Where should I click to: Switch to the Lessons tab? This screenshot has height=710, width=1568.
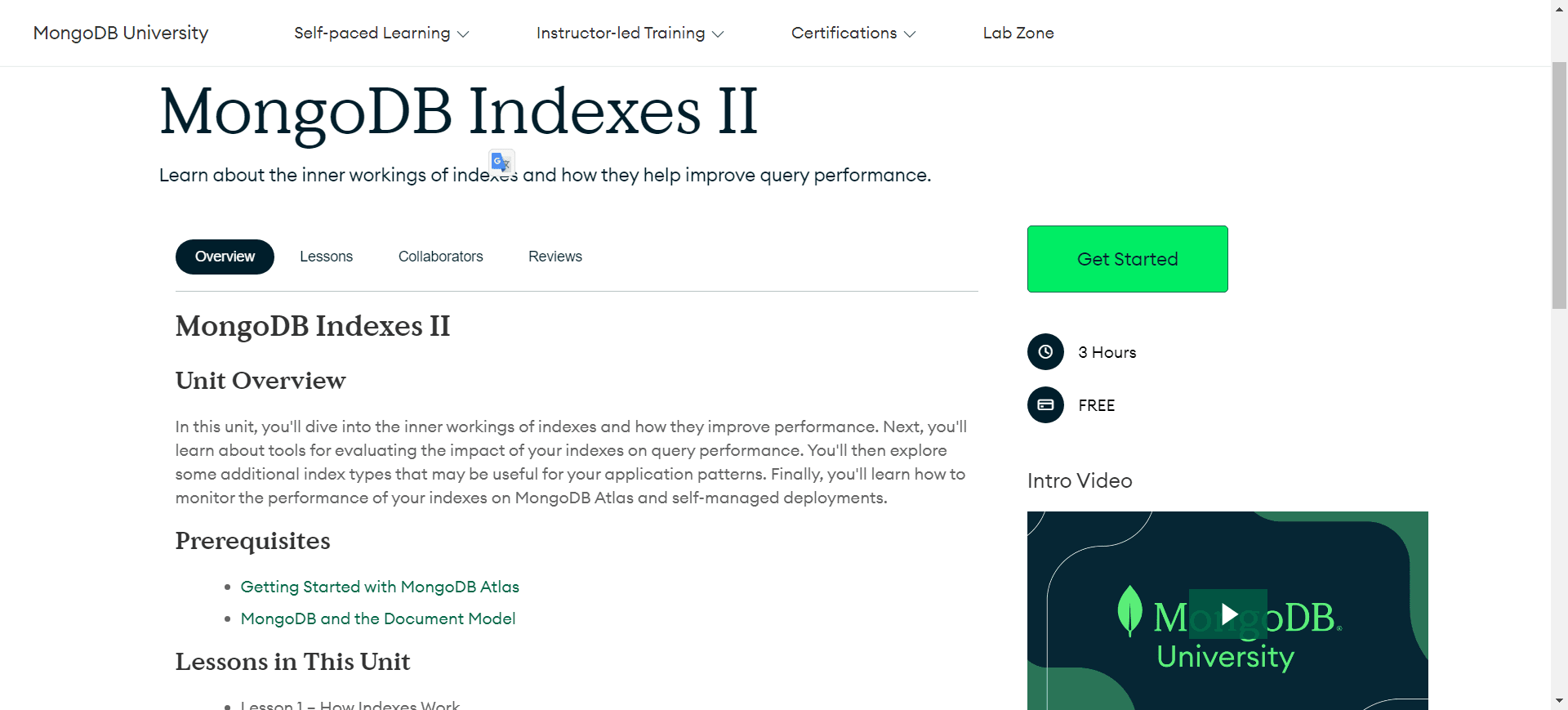326,257
